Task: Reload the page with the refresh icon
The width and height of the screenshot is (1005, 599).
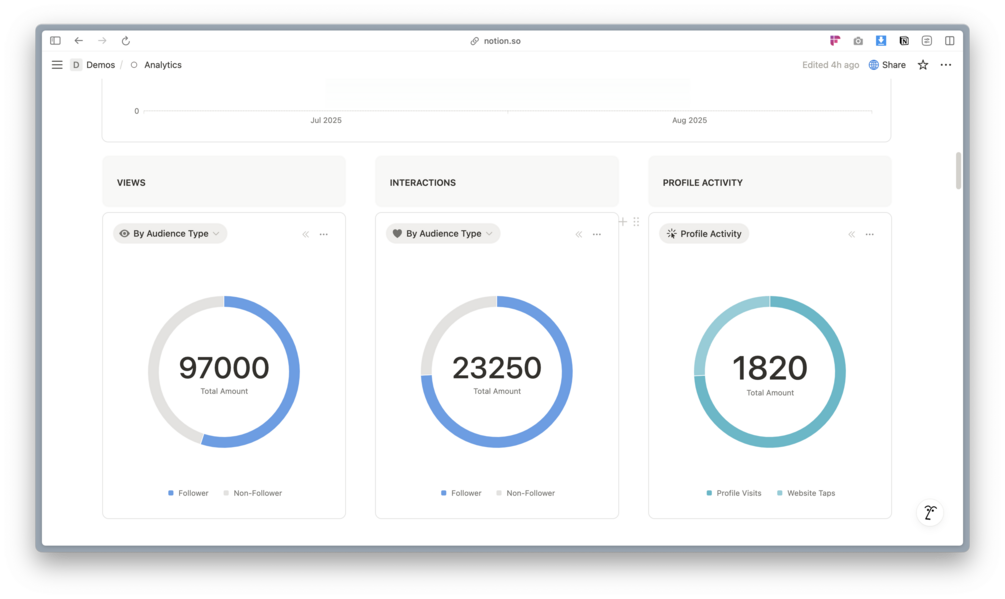Action: pos(126,40)
